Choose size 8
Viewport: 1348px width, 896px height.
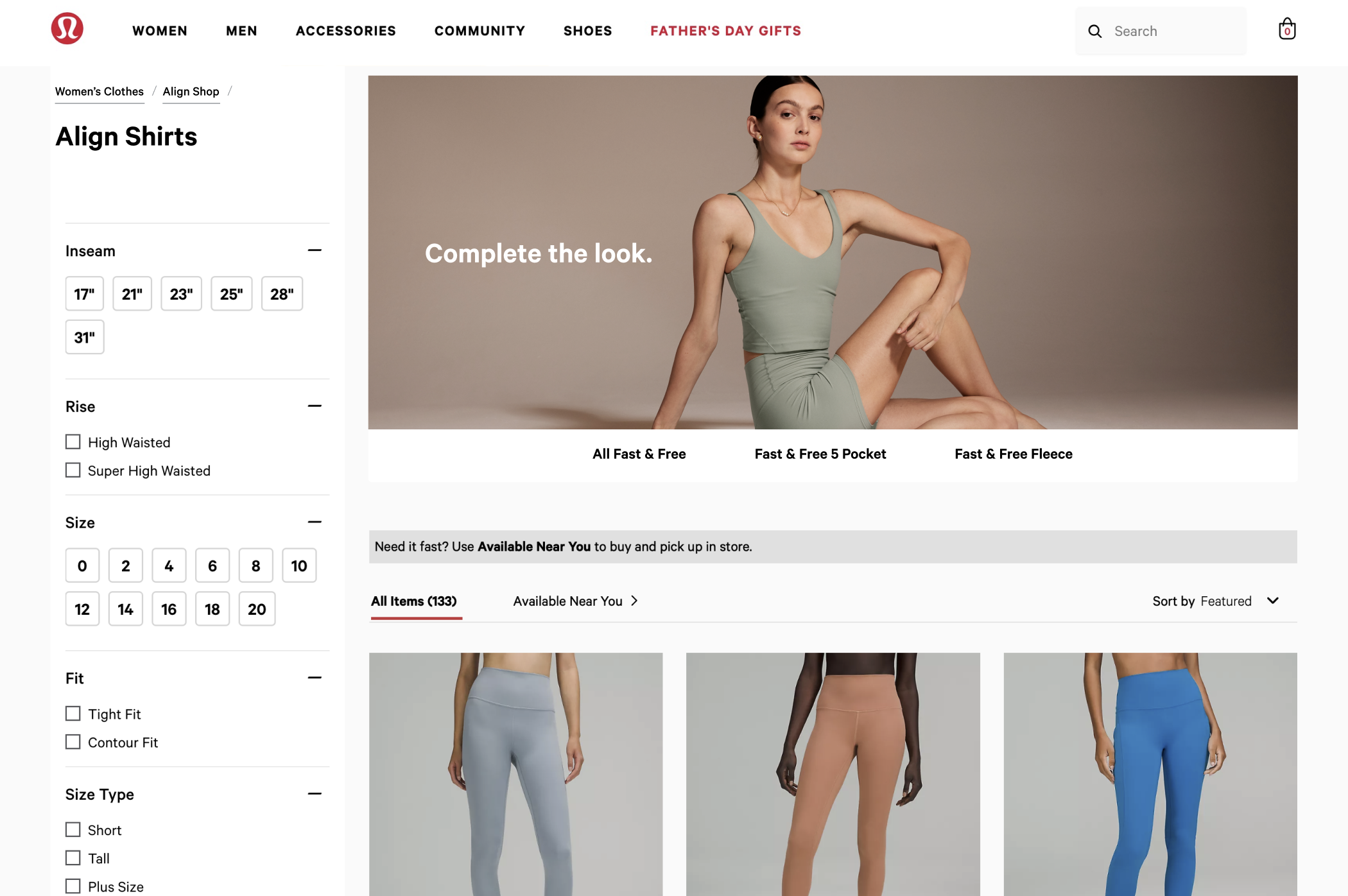pos(256,565)
